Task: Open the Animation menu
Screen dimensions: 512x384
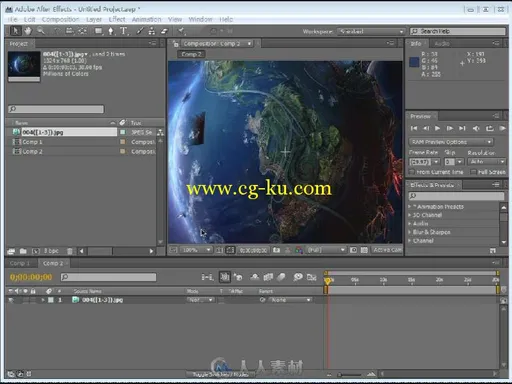Action: (x=146, y=19)
